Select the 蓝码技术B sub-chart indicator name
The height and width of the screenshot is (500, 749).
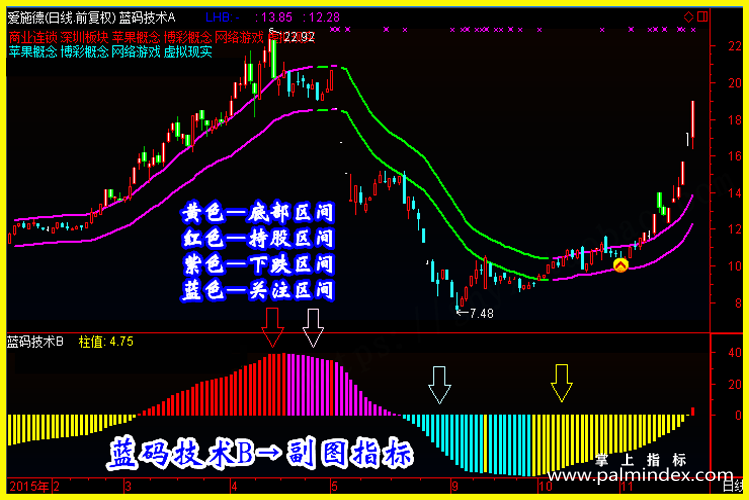pyautogui.click(x=35, y=341)
